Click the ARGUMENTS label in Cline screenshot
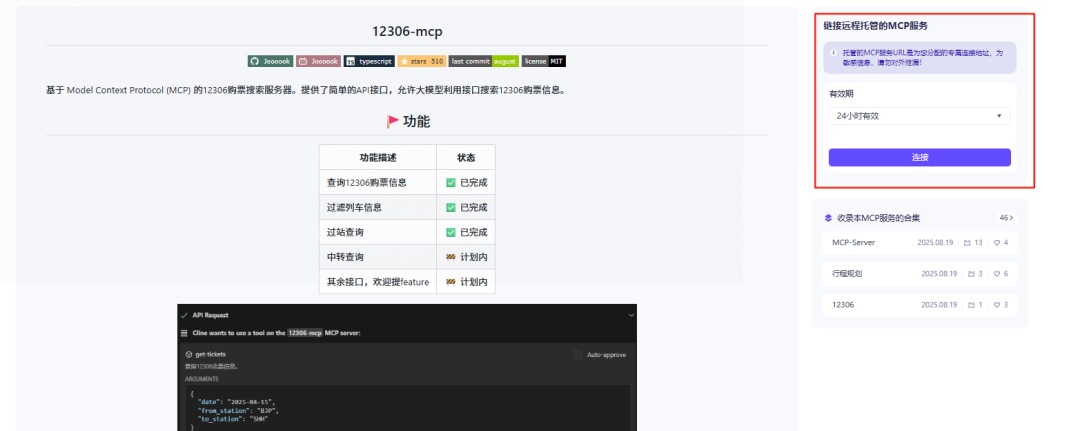1080x431 pixels. point(201,379)
